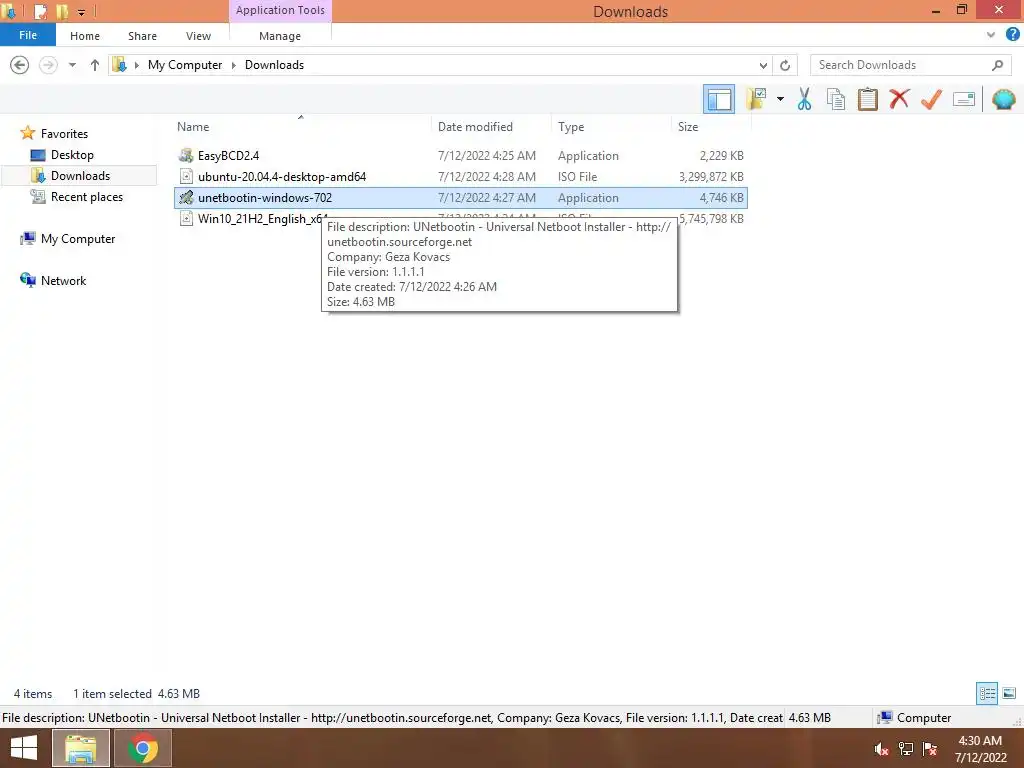Select Downloads in the navigation pane

point(80,176)
